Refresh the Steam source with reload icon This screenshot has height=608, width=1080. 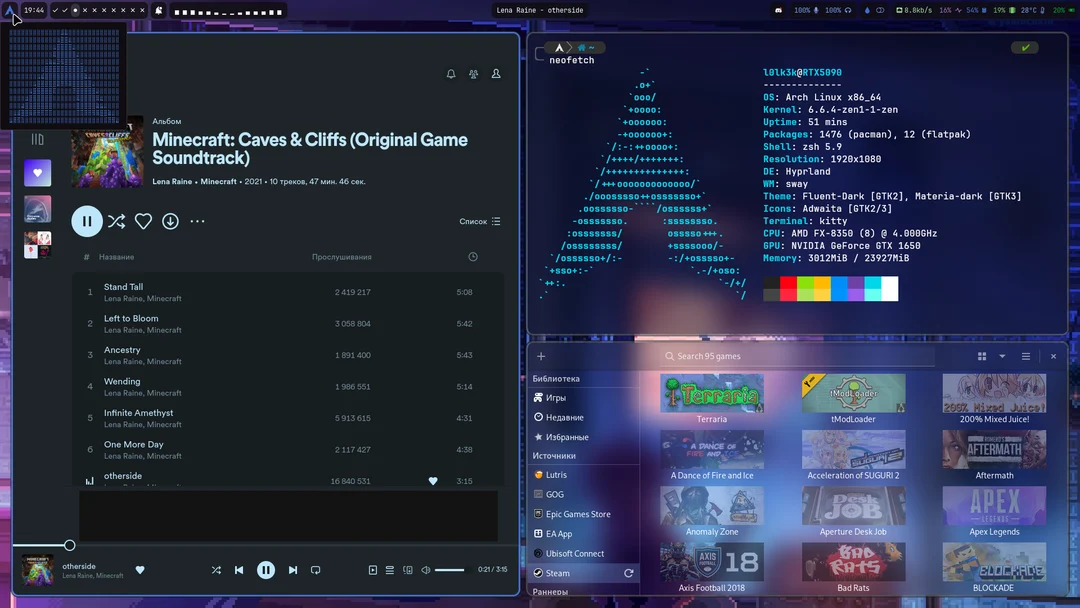pyautogui.click(x=628, y=573)
